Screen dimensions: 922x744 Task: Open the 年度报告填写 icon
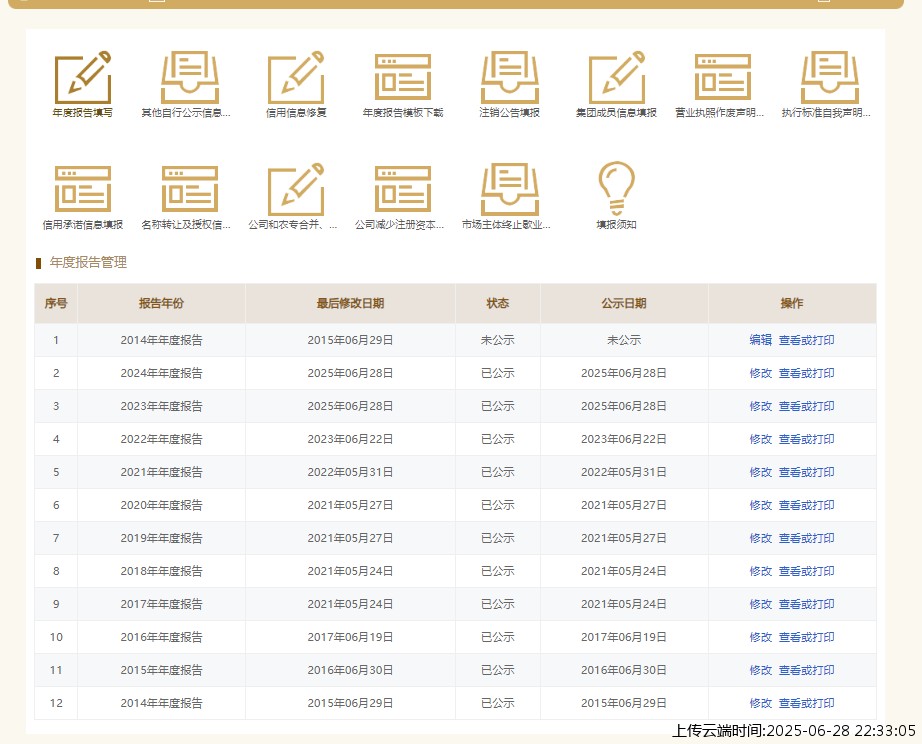[83, 77]
